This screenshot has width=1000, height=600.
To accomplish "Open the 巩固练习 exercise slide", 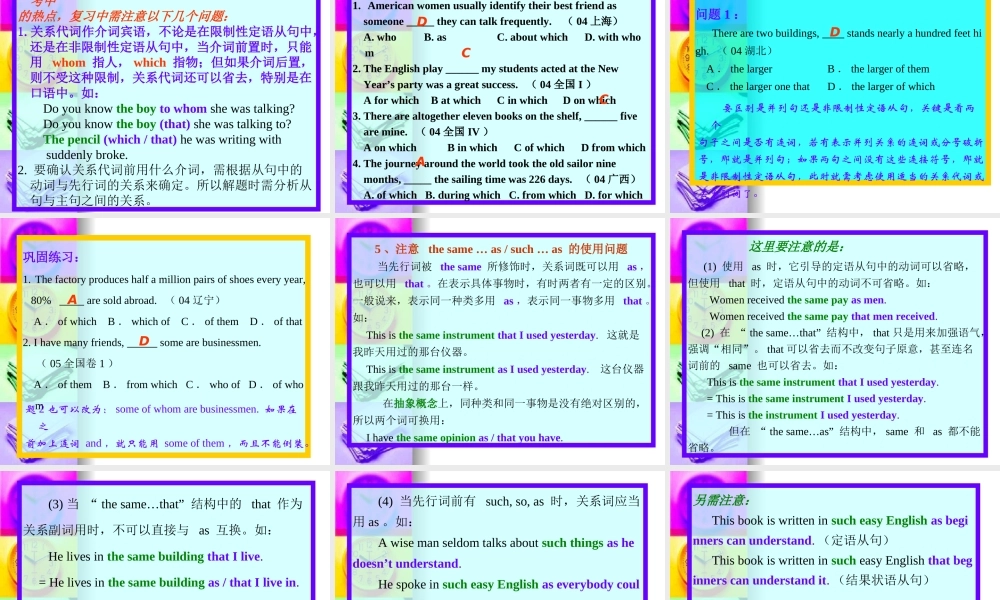I will 166,341.
